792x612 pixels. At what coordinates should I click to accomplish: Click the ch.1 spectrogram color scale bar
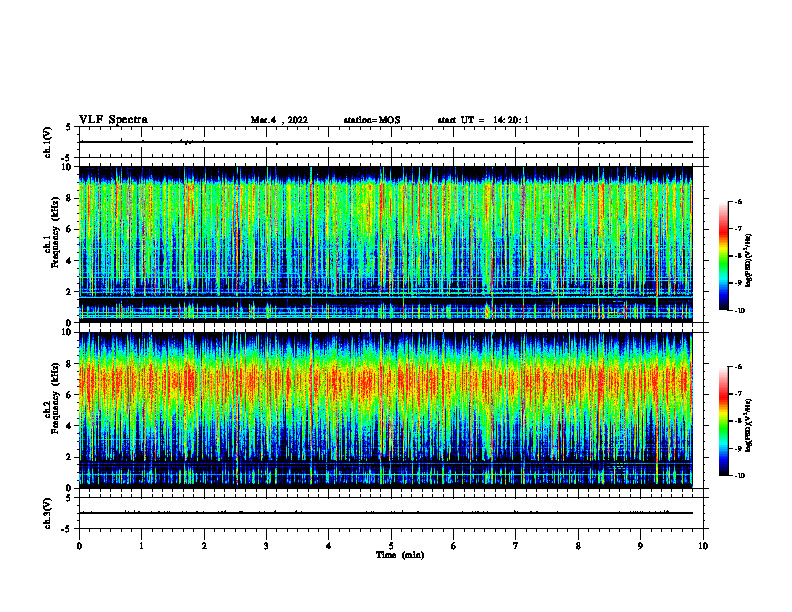tap(724, 256)
